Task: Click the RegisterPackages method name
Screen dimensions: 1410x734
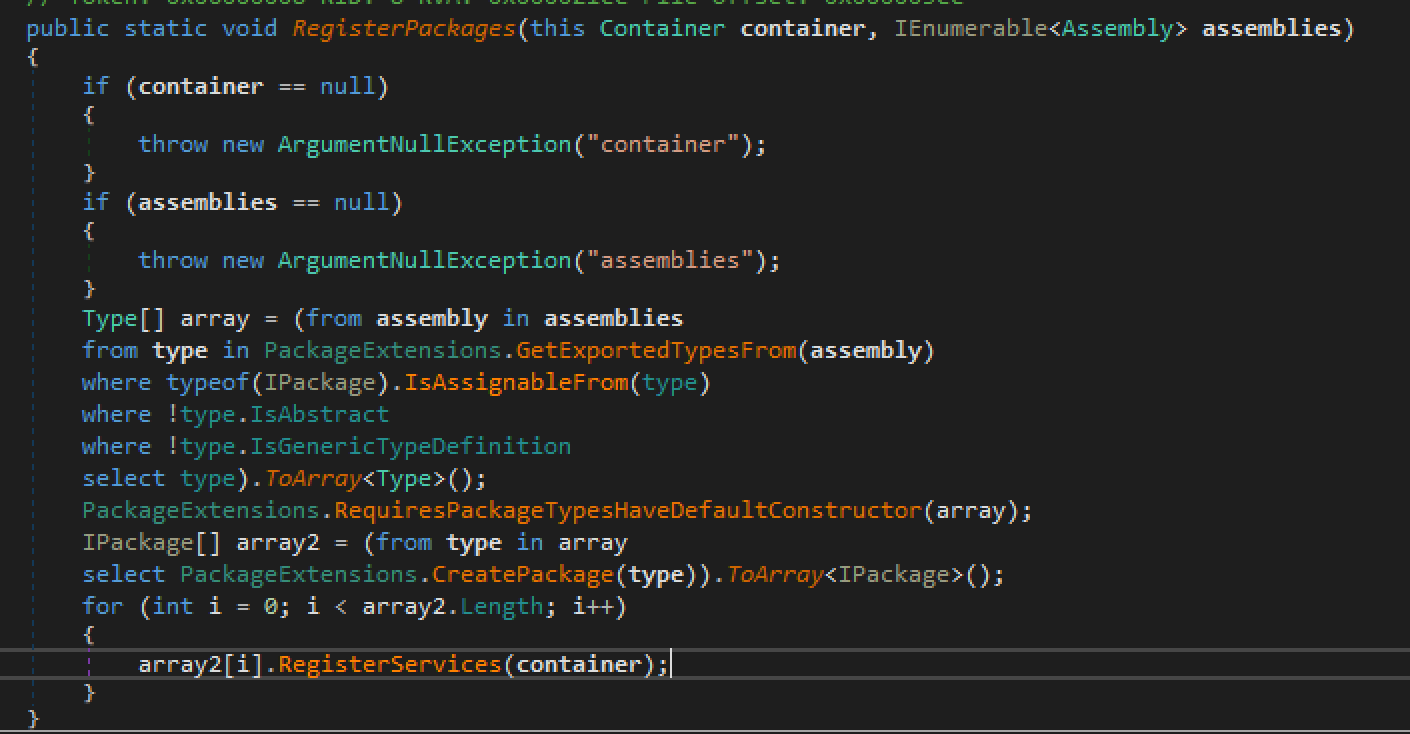Action: click(403, 28)
